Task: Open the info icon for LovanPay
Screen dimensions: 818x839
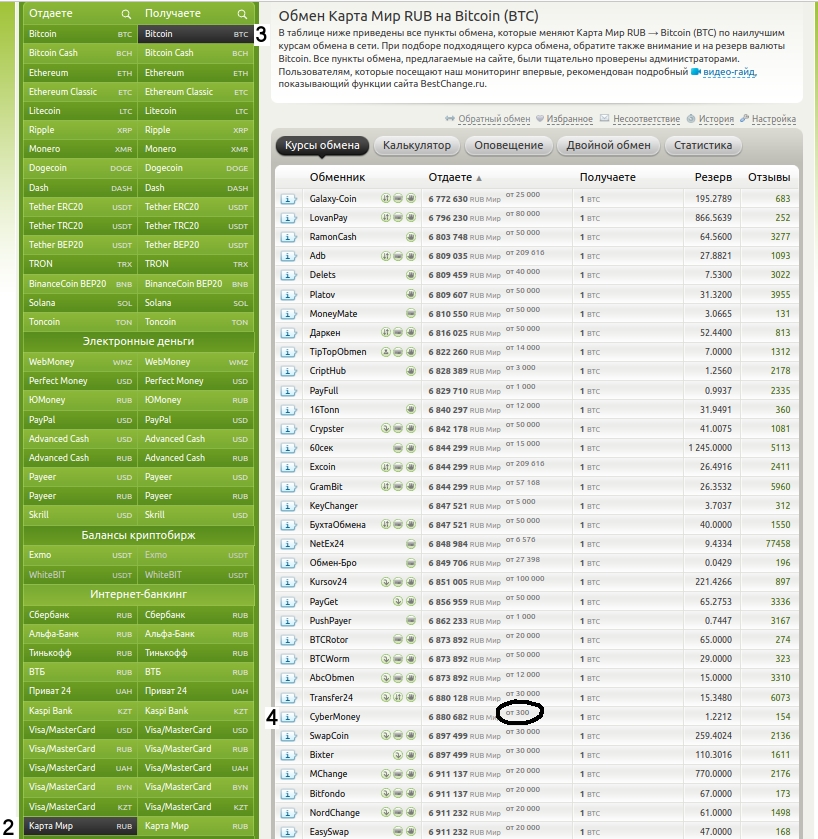Action: (288, 218)
